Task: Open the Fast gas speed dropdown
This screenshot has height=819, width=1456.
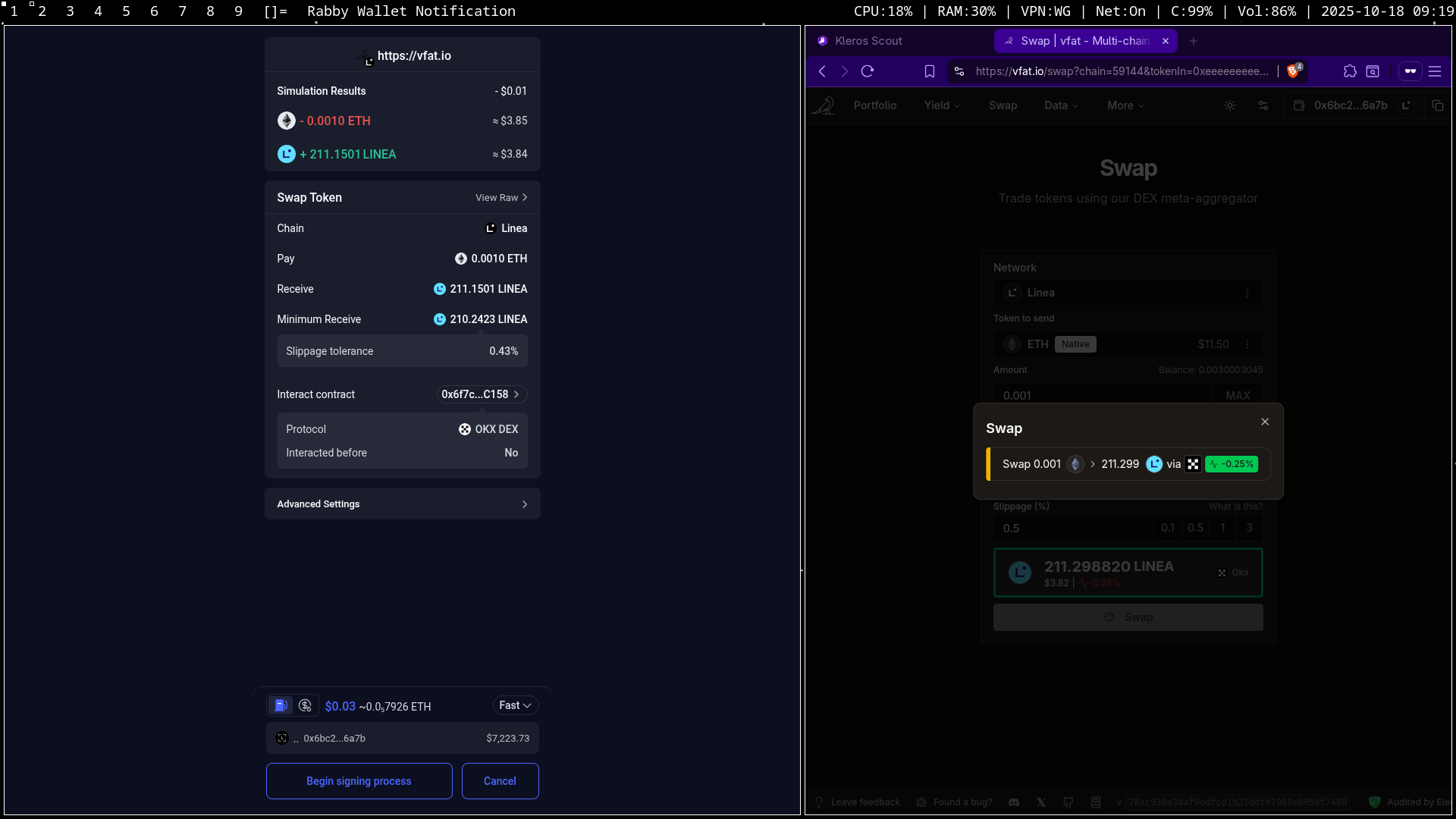Action: coord(515,705)
